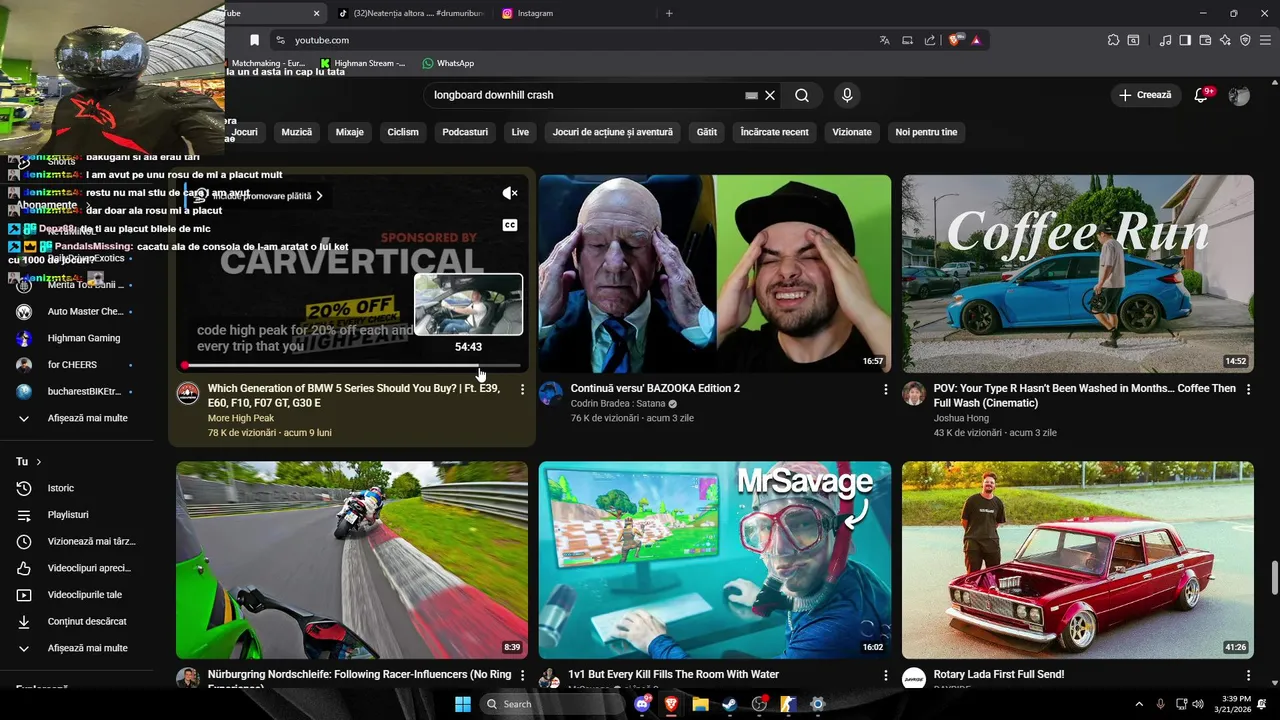Select Jocuri de acțiune și aventură chip
The height and width of the screenshot is (720, 1280).
coord(613,132)
